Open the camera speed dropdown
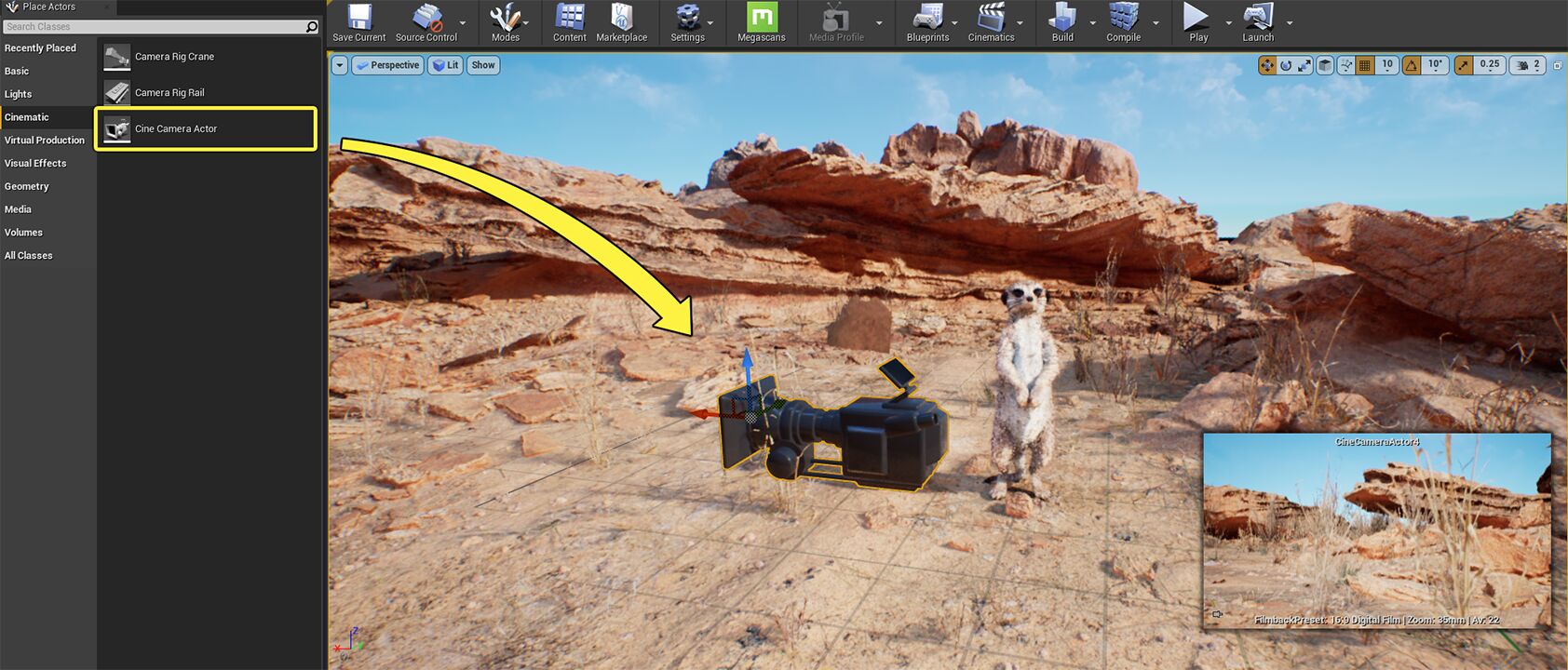 [1527, 65]
